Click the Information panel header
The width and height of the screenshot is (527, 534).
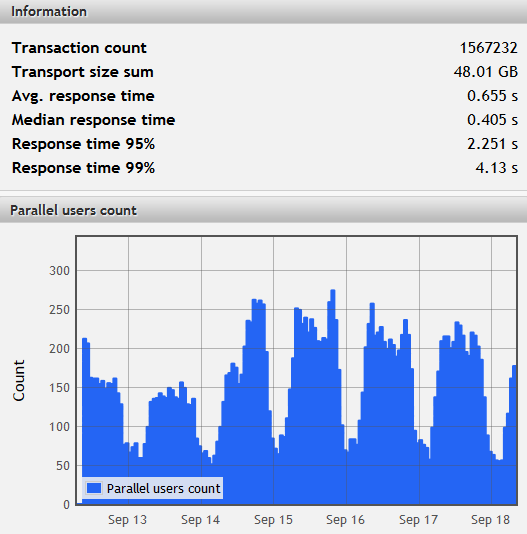tap(263, 12)
